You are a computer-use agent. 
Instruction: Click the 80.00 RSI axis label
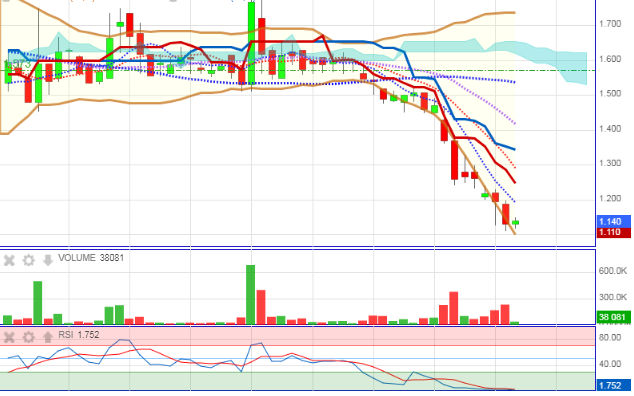tap(610, 337)
